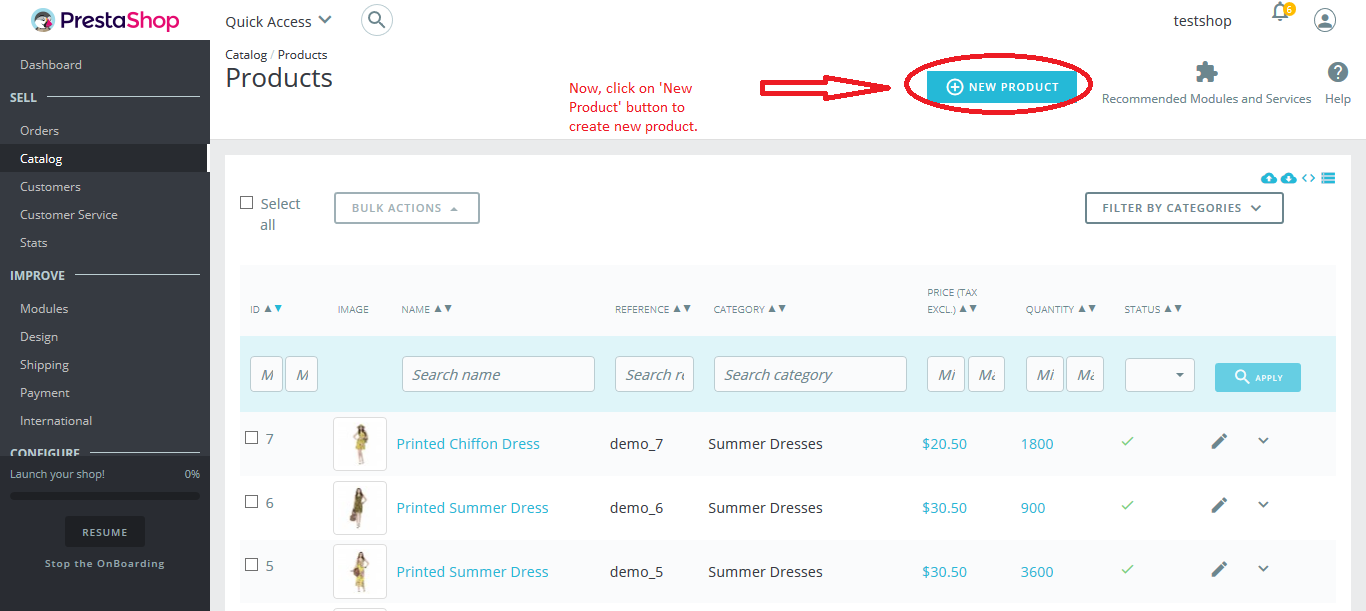Tick the checkbox for product ID 7
Viewport: 1366px width, 611px height.
252,438
